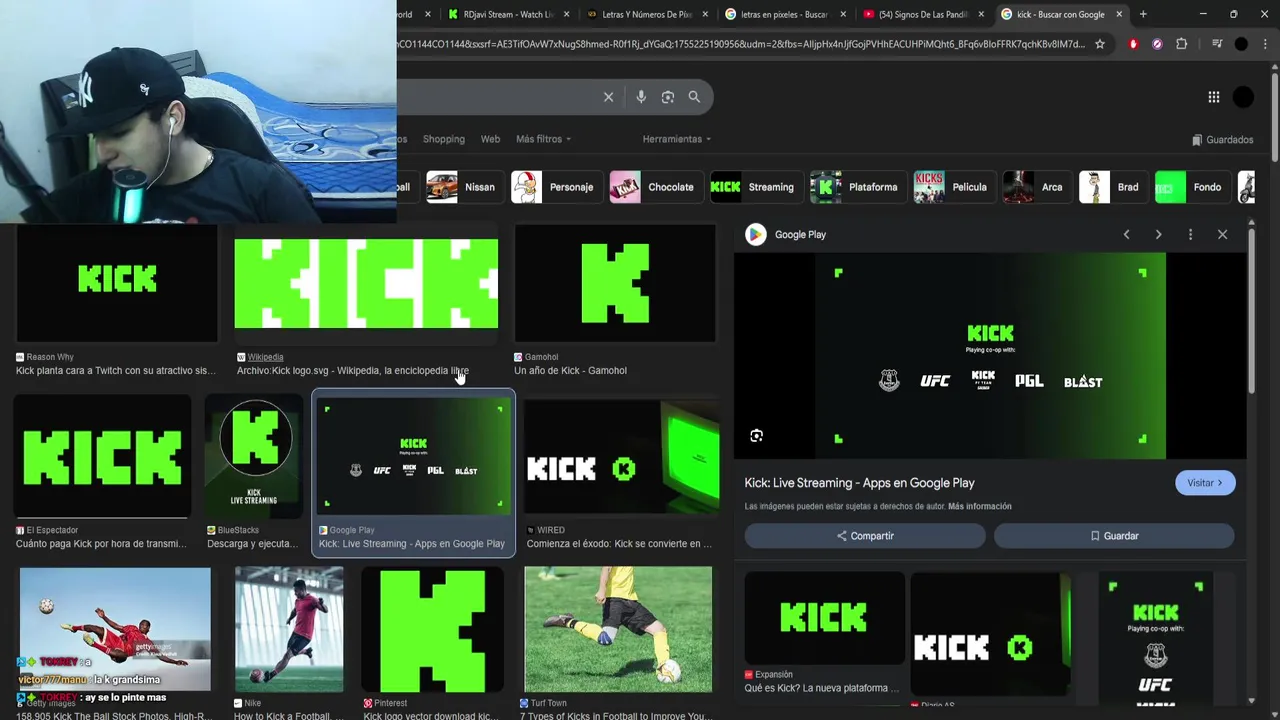1280x720 pixels.
Task: Open Gamohol single K logo thumbnail
Action: point(615,283)
